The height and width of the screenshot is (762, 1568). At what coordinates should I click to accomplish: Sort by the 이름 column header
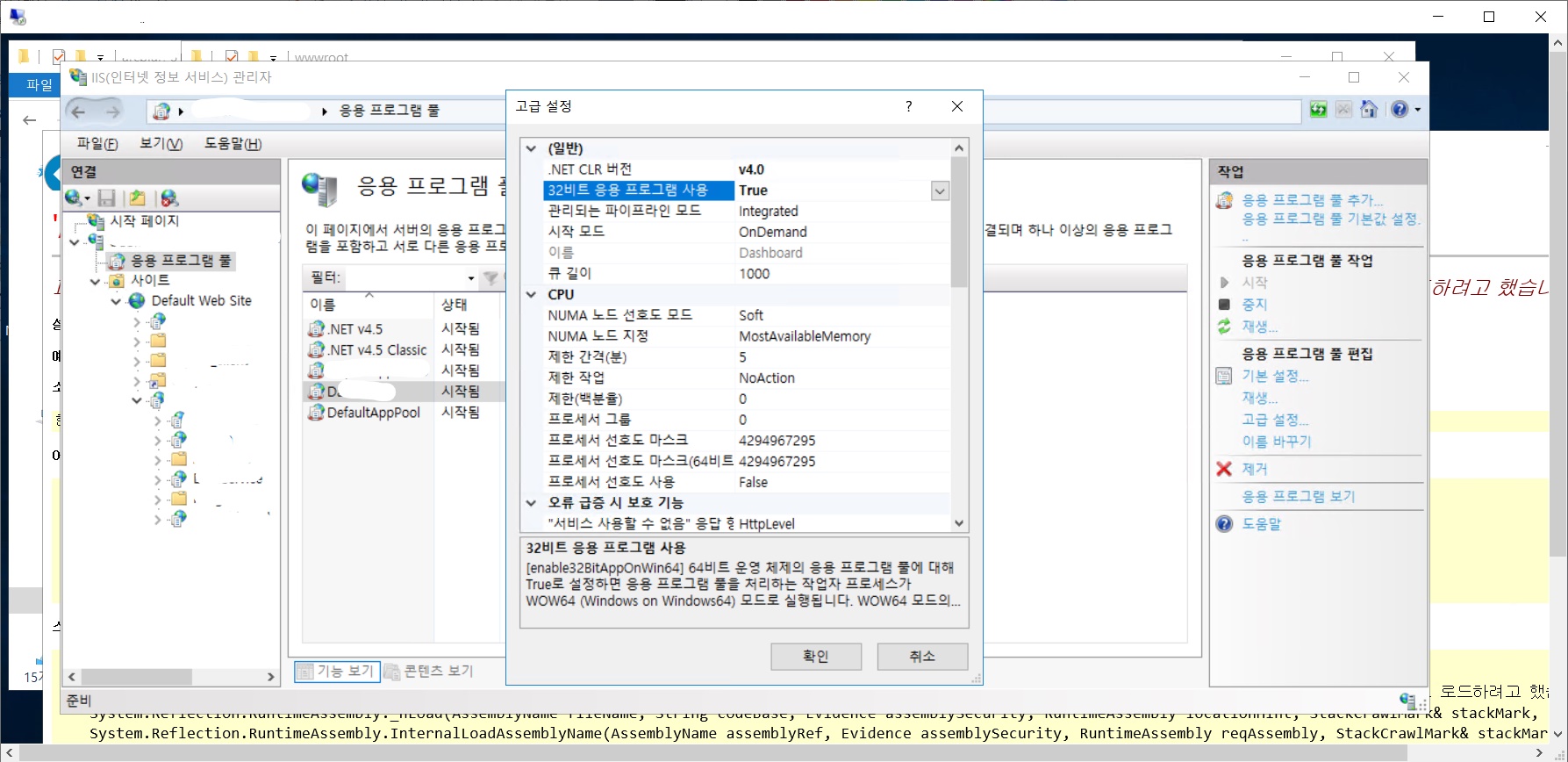pyautogui.click(x=369, y=305)
